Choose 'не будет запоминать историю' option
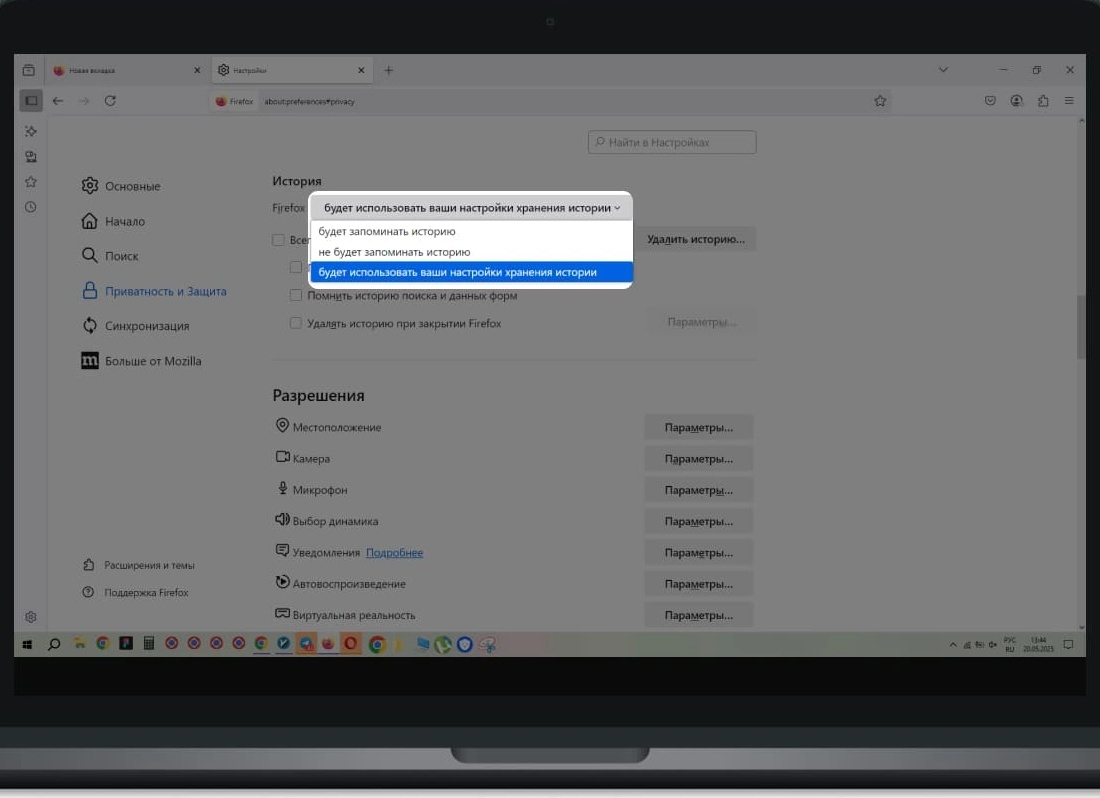Viewport: 1100px width, 798px height. 471,252
